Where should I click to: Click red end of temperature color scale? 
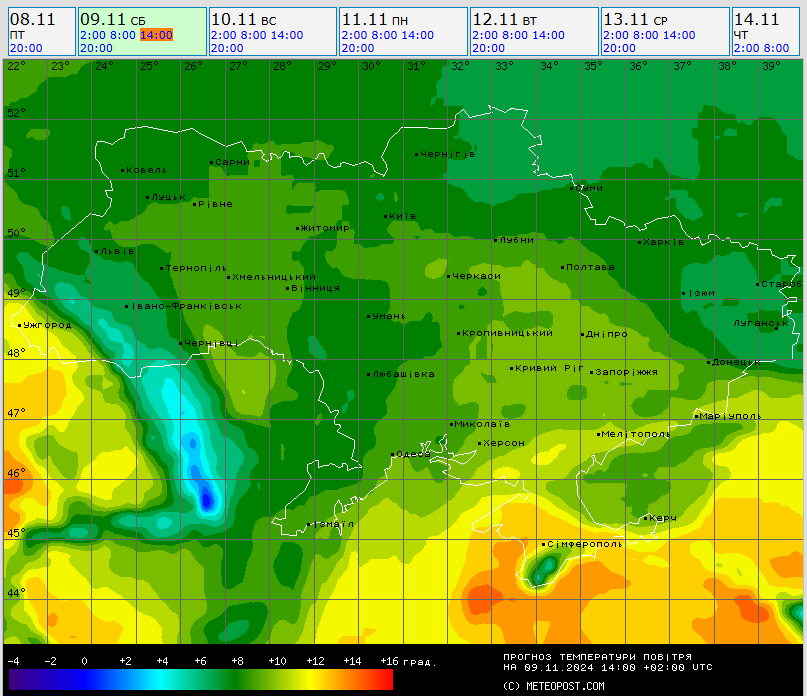coord(386,680)
